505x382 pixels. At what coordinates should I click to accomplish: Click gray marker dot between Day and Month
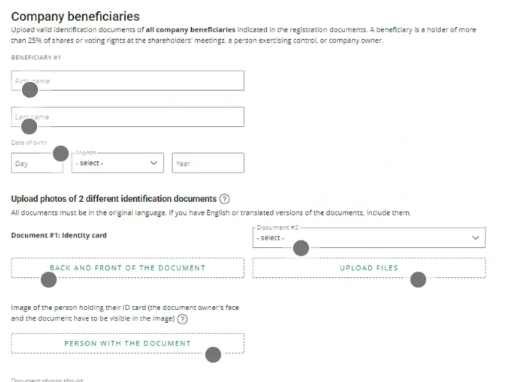(x=61, y=153)
